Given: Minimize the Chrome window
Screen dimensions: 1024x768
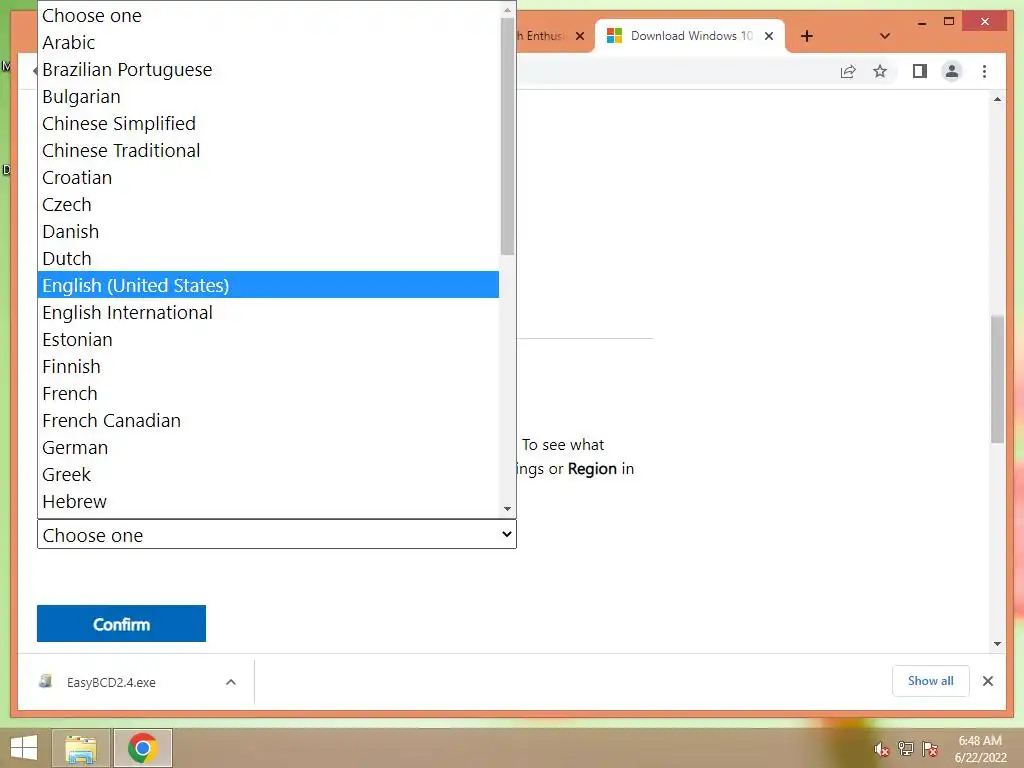Looking at the screenshot, I should (922, 22).
